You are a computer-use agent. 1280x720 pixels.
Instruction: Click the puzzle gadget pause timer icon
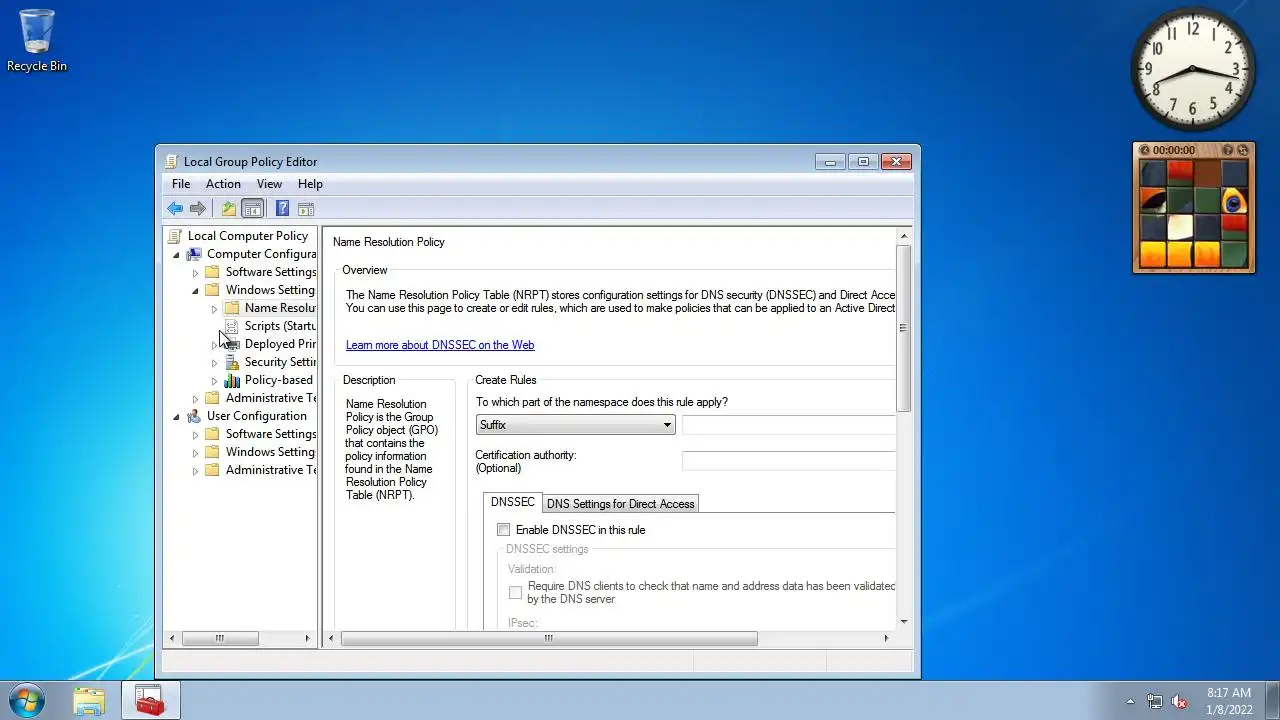pos(1145,150)
